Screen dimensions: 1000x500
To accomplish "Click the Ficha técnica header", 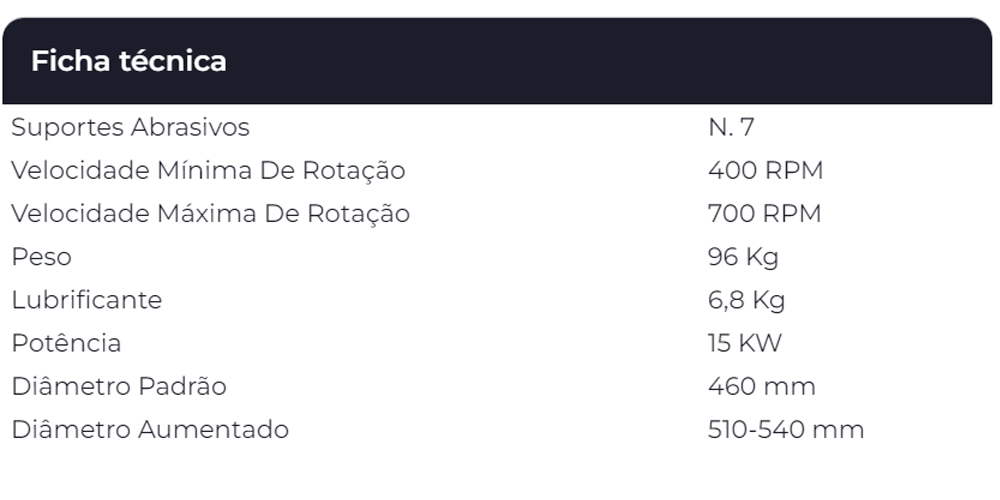I will pos(129,61).
